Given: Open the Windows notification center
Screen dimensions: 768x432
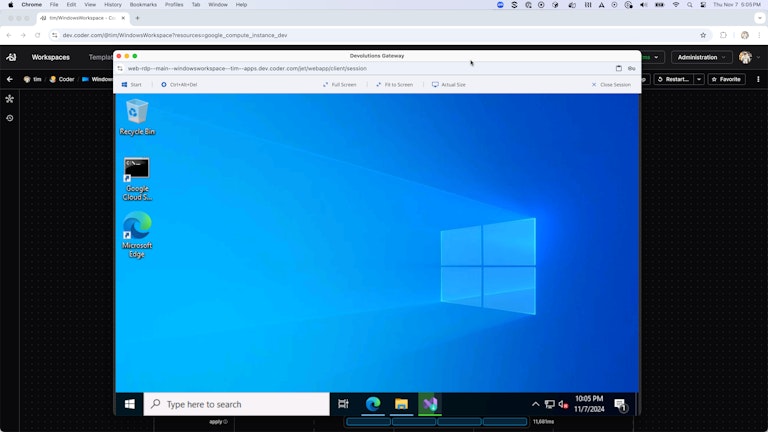Looking at the screenshot, I should (x=621, y=405).
